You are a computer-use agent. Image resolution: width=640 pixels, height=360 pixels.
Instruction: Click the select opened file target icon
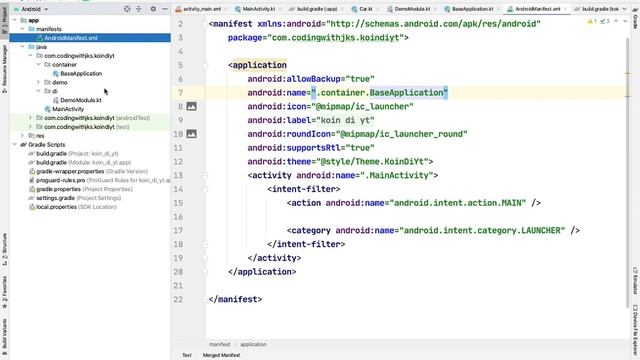point(127,9)
